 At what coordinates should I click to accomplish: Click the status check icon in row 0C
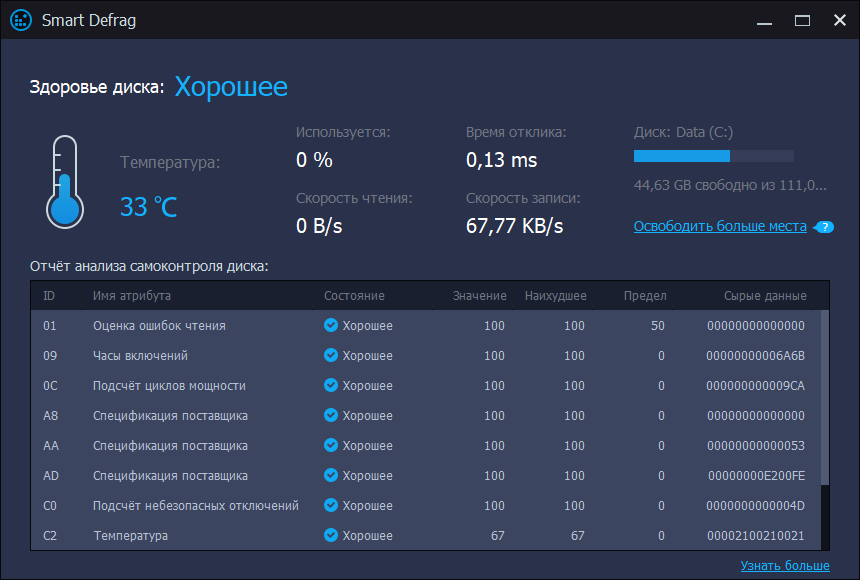point(331,385)
